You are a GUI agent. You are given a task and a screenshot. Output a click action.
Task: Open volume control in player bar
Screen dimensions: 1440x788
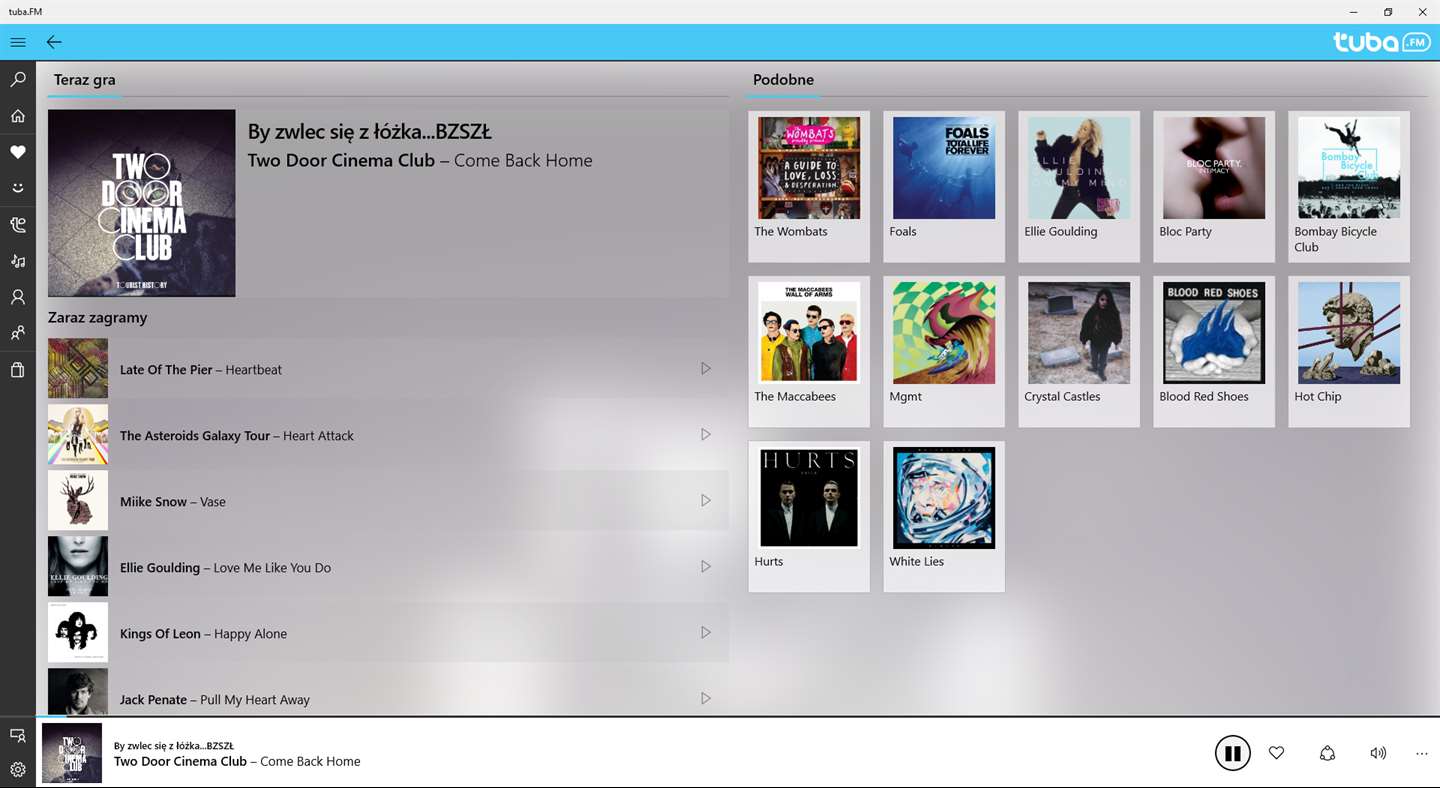(x=1378, y=753)
